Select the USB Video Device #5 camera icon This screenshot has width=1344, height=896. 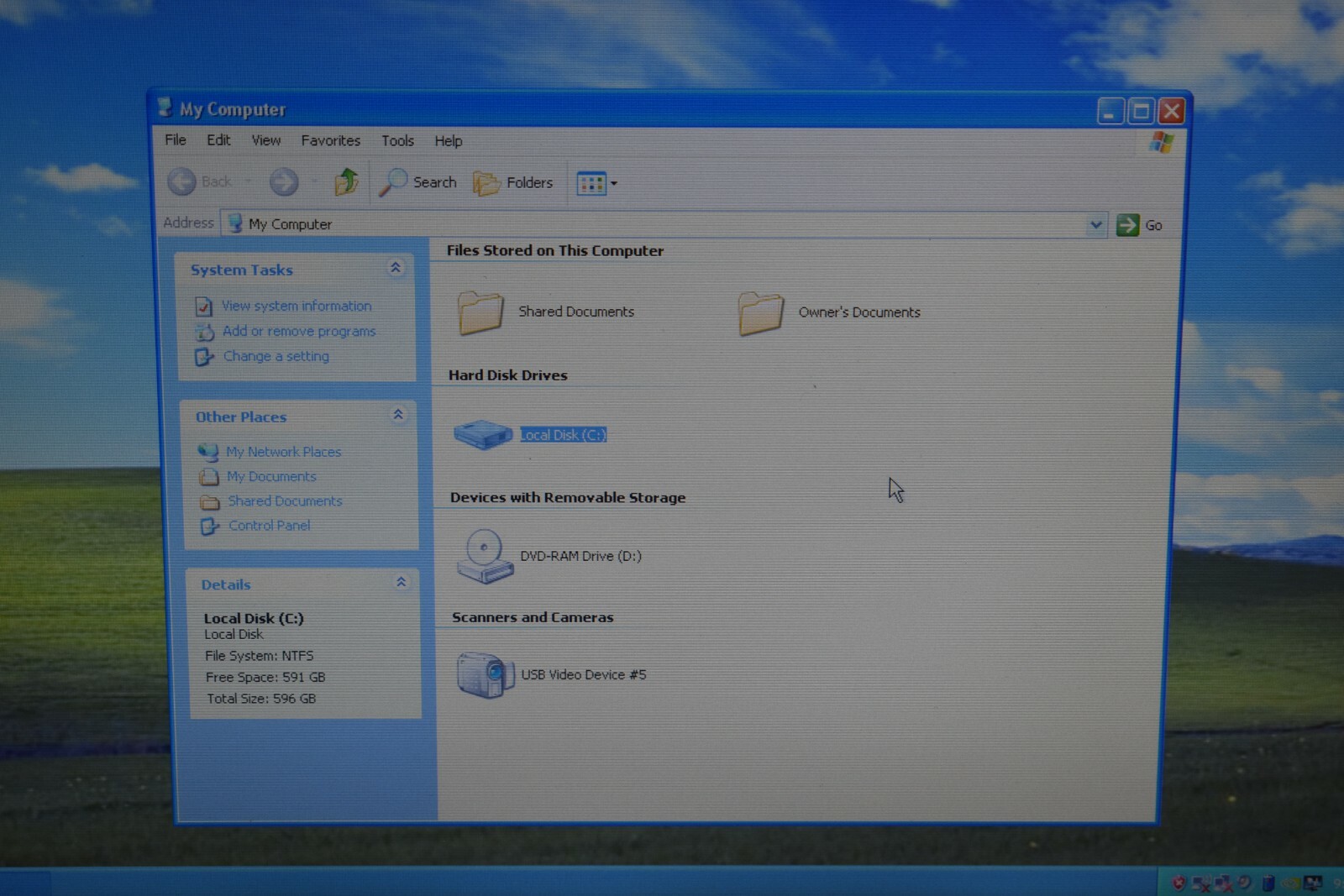pyautogui.click(x=485, y=674)
